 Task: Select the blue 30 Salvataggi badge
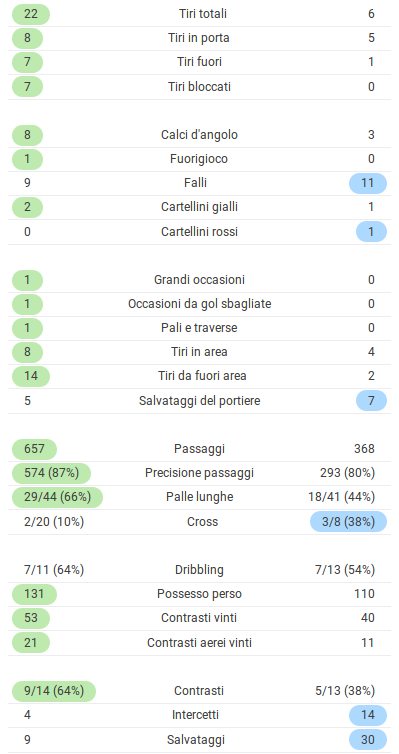[x=368, y=740]
